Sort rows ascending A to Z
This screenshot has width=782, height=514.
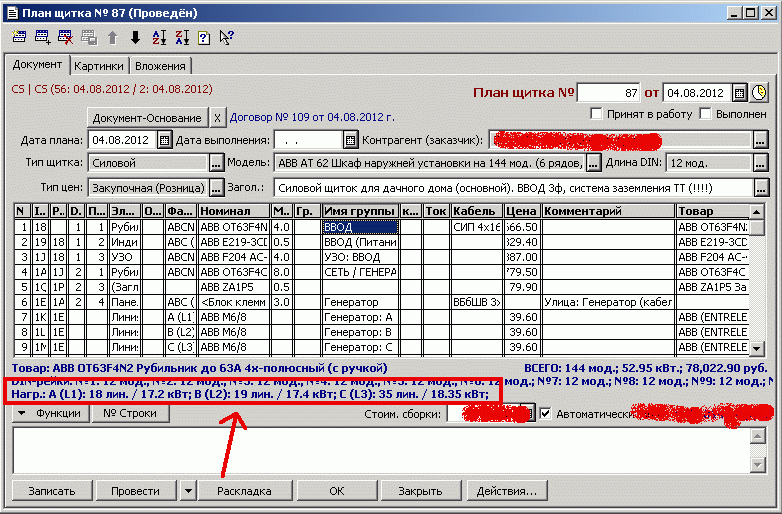[x=158, y=38]
